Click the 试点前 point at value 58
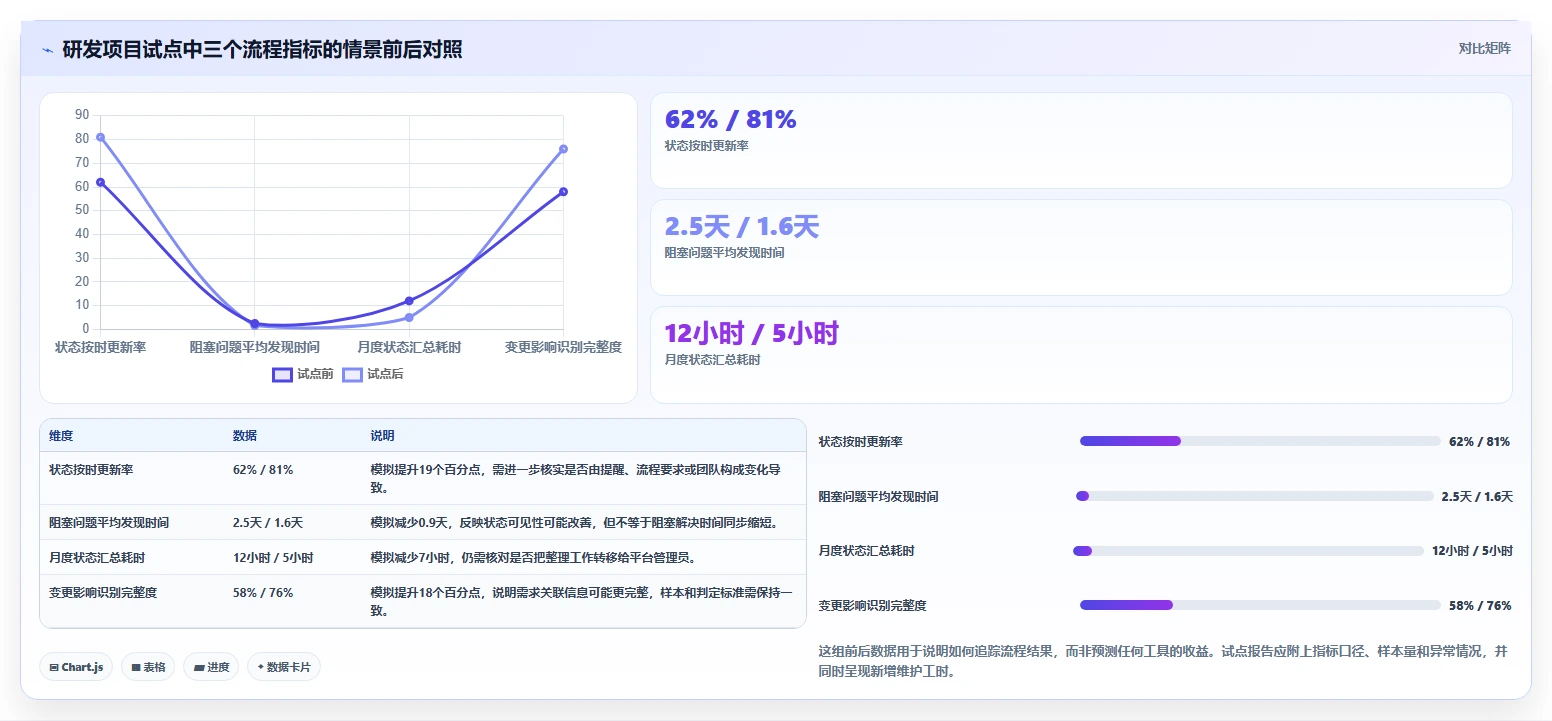 click(x=563, y=191)
